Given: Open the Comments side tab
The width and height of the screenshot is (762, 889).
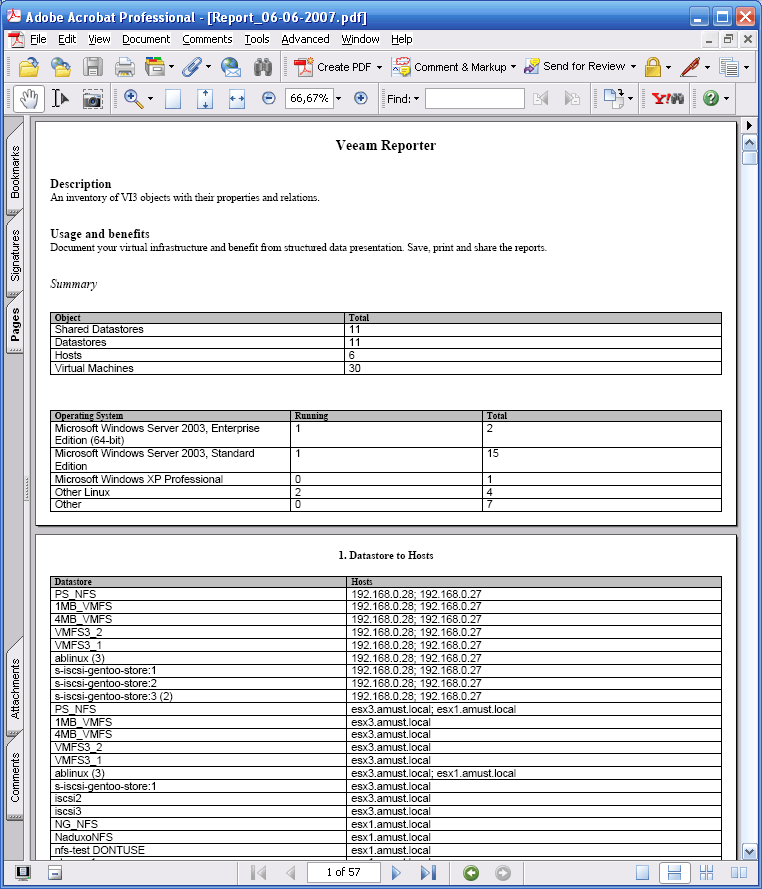Looking at the screenshot, I should (x=15, y=777).
